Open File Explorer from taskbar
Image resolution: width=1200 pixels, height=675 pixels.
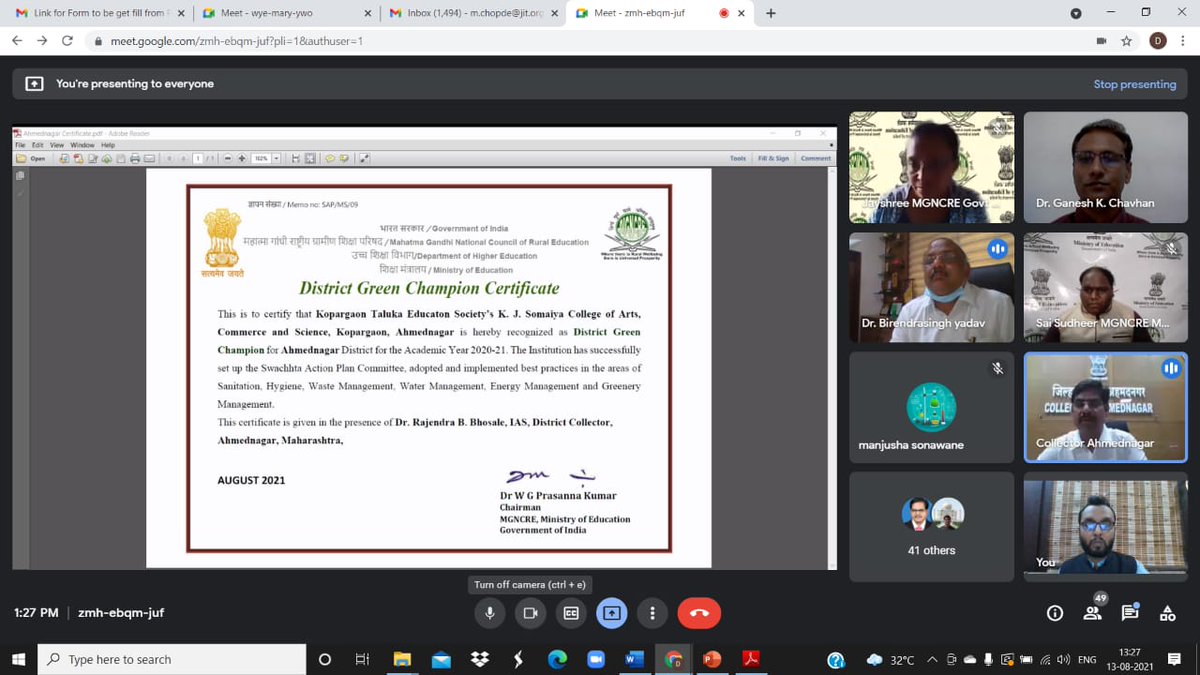[402, 659]
